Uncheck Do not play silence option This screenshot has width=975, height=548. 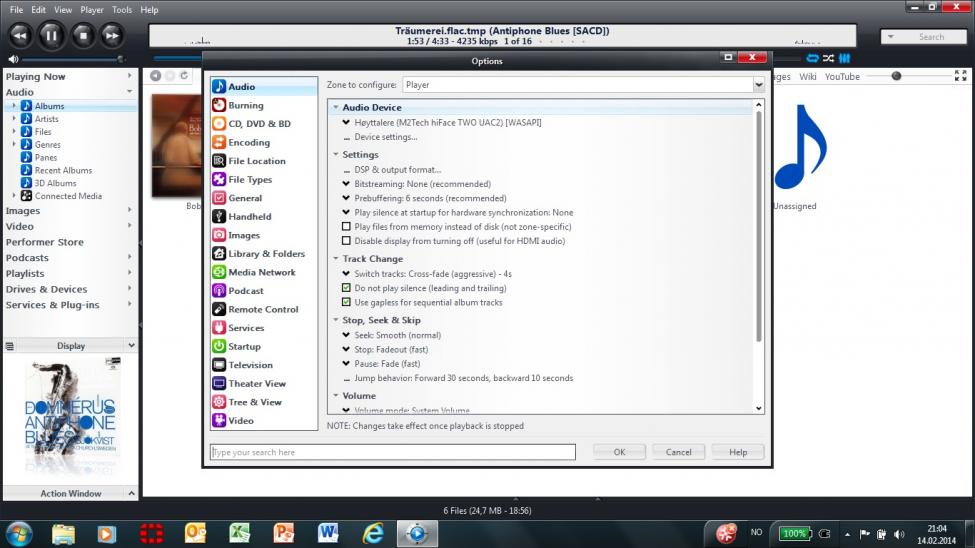point(347,288)
